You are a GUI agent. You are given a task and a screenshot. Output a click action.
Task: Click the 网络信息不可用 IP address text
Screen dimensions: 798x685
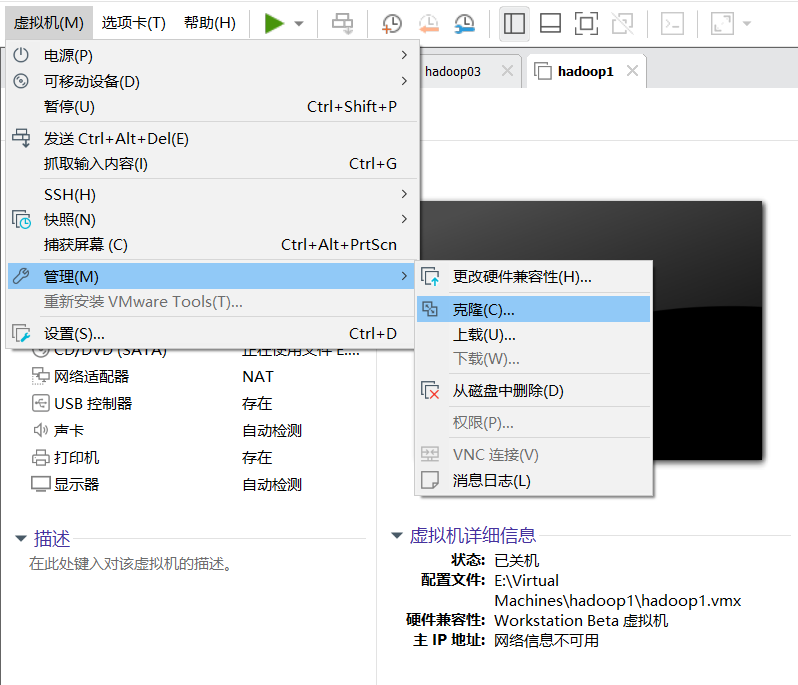point(546,640)
